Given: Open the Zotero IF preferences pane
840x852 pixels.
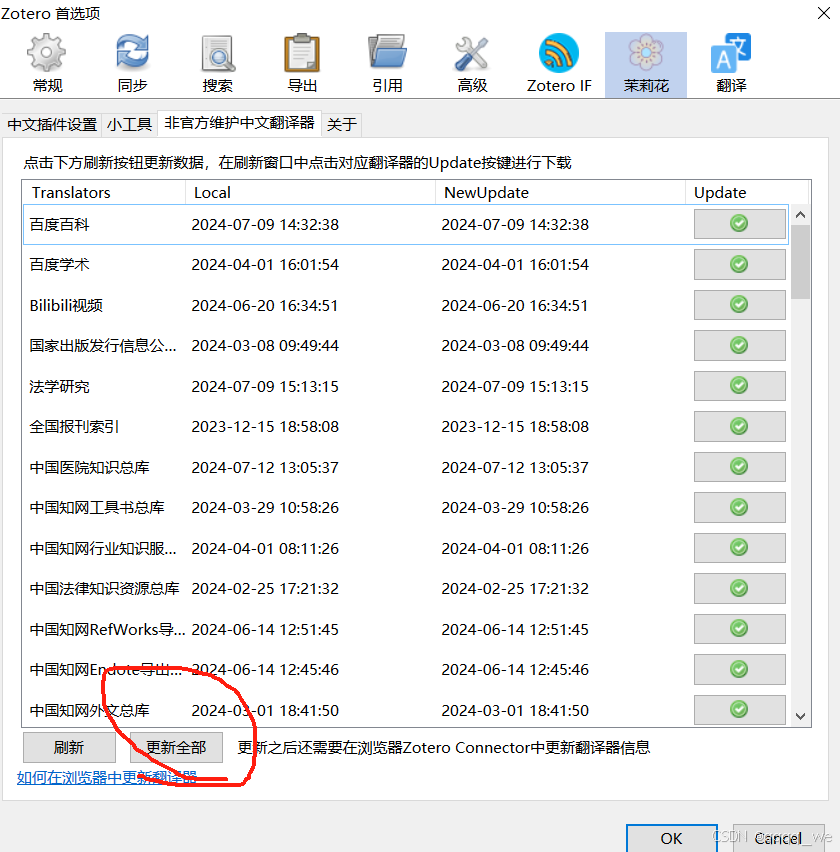Looking at the screenshot, I should 559,64.
